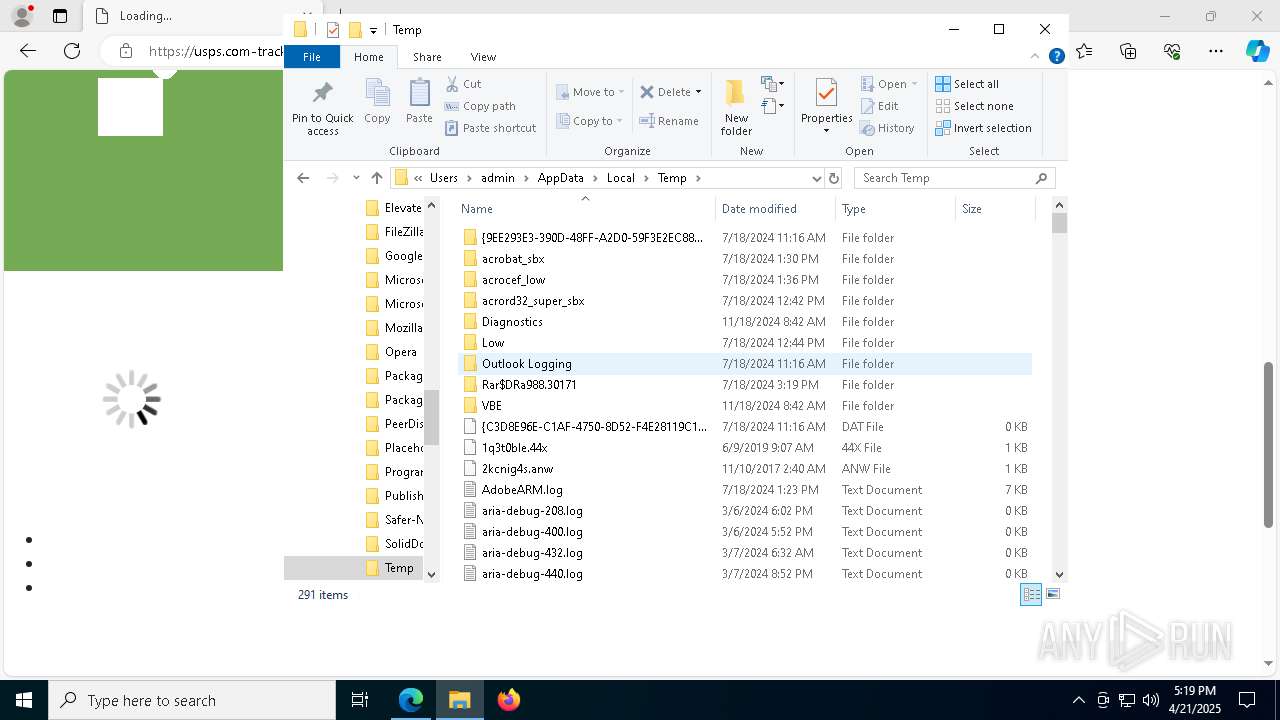This screenshot has height=720, width=1280.
Task: Click AppData in the address breadcrumb
Action: click(x=560, y=178)
